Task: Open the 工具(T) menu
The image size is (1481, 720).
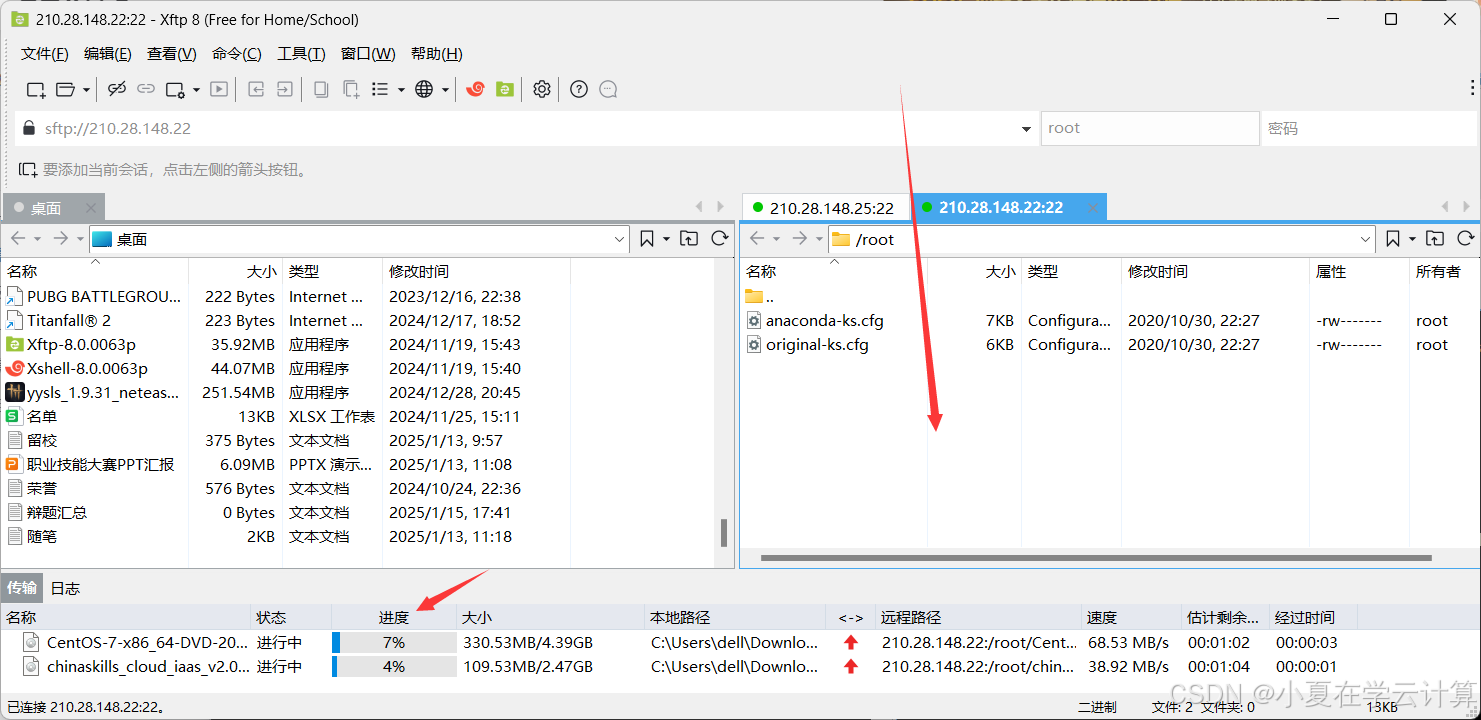Action: tap(301, 54)
